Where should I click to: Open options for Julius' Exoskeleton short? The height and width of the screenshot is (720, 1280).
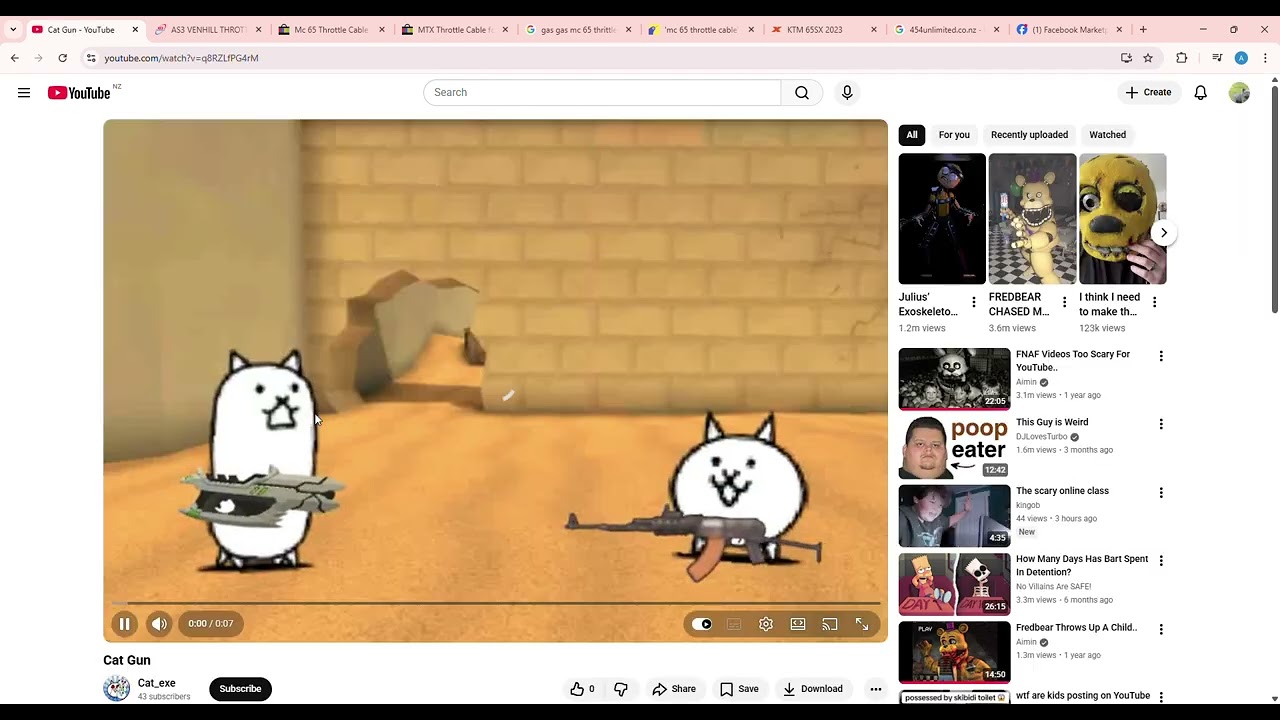pyautogui.click(x=974, y=302)
